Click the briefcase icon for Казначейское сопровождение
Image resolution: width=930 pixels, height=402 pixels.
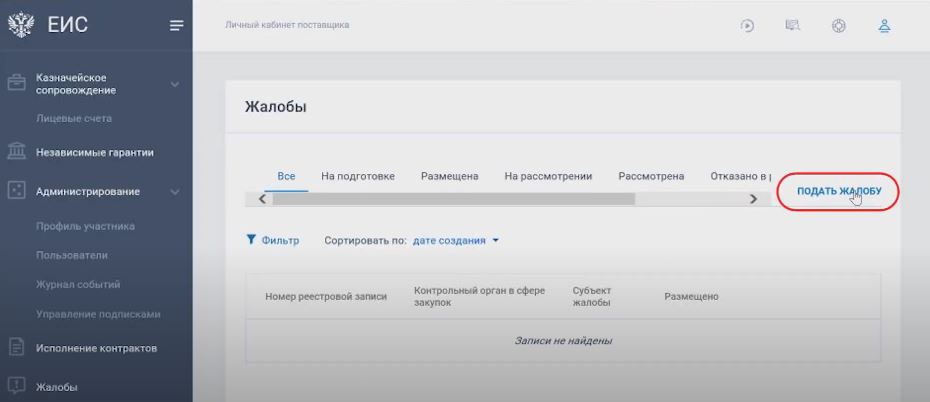coord(17,82)
